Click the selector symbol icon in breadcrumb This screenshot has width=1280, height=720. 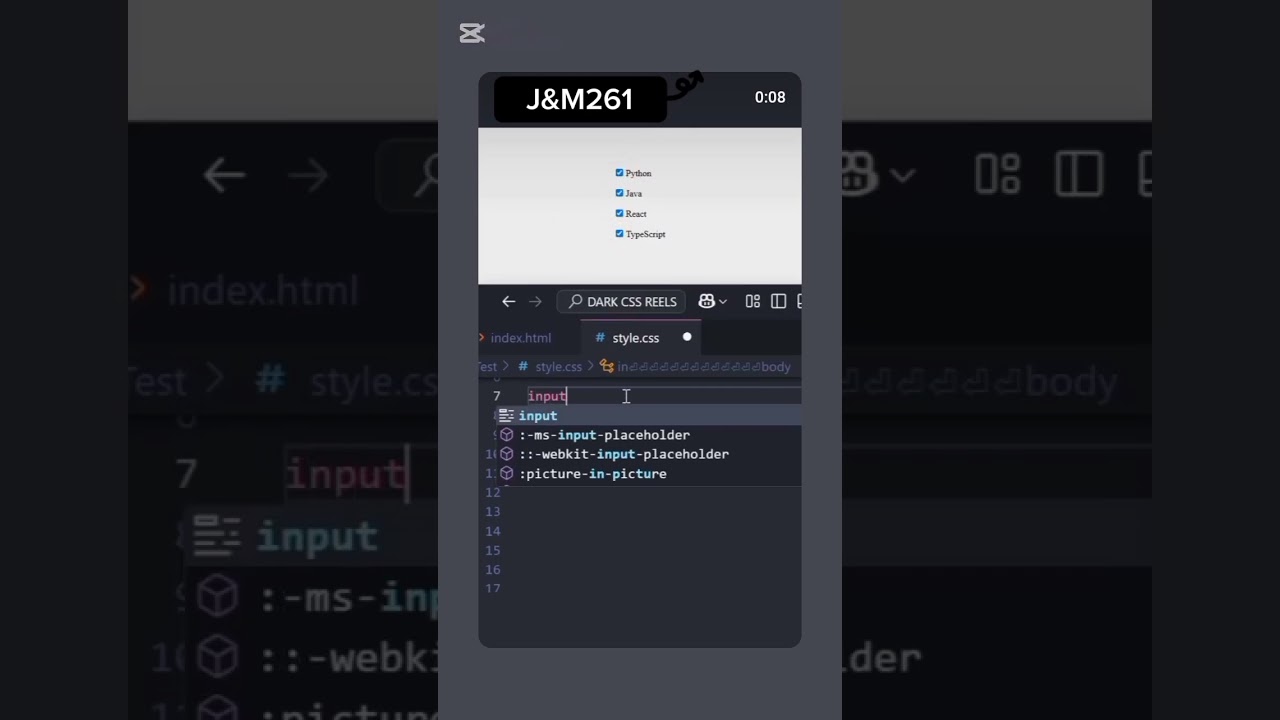[607, 367]
